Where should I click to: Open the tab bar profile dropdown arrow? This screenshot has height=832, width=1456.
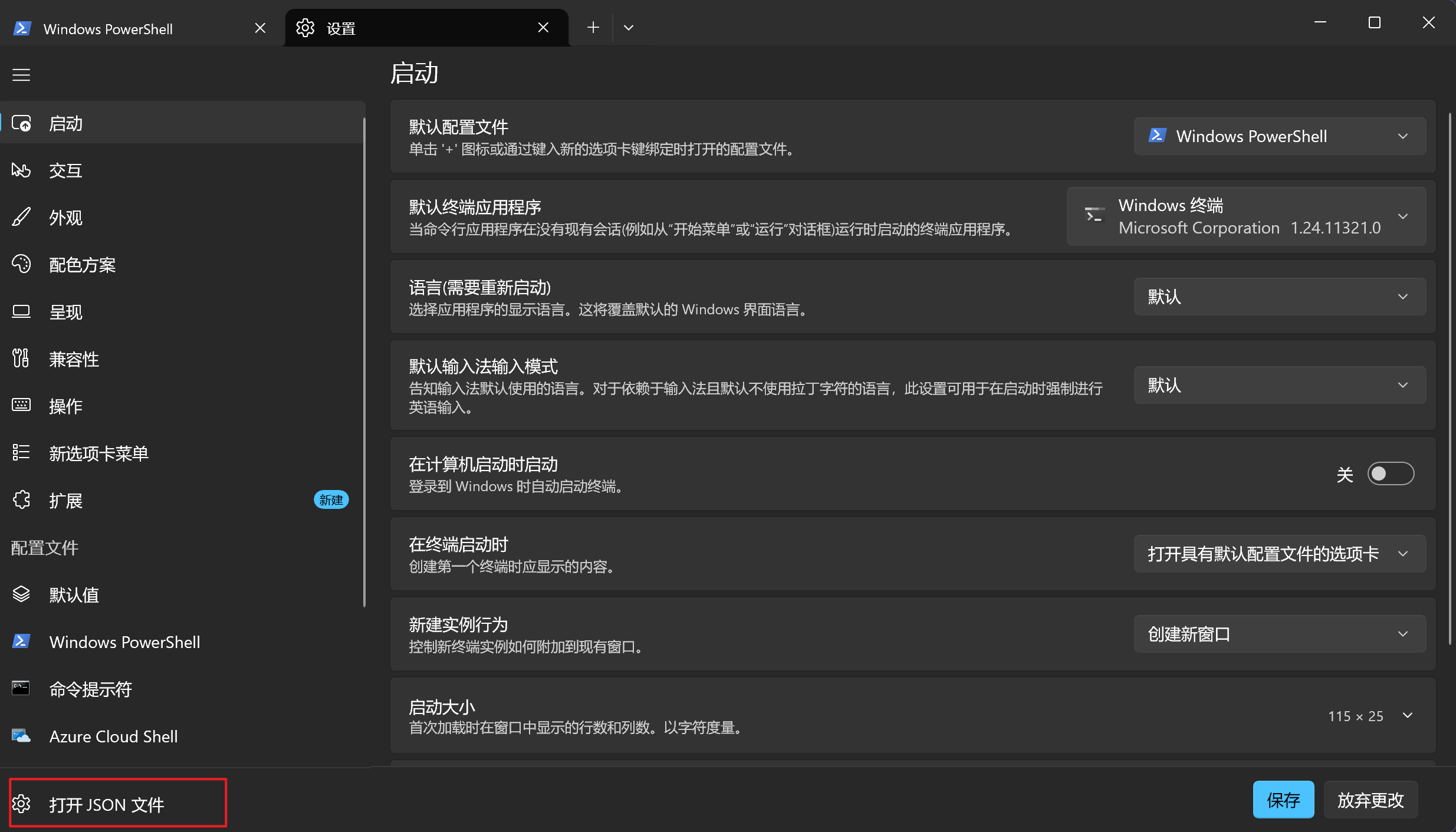pos(629,28)
